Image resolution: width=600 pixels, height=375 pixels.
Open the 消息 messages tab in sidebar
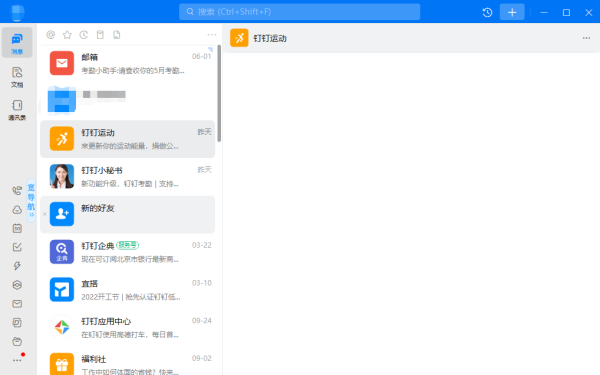[17, 42]
